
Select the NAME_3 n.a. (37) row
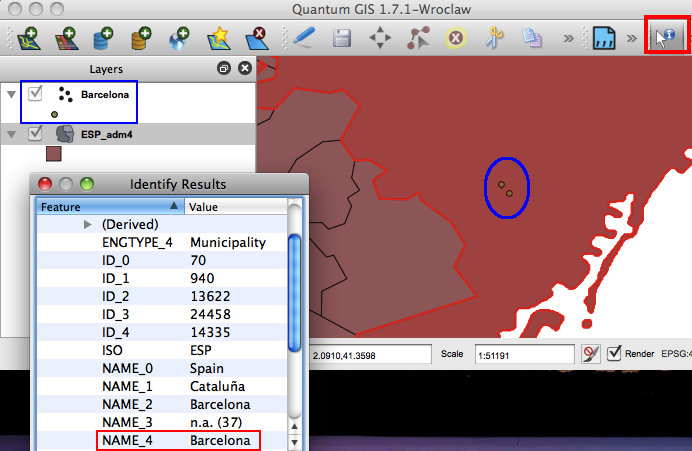coord(162,423)
